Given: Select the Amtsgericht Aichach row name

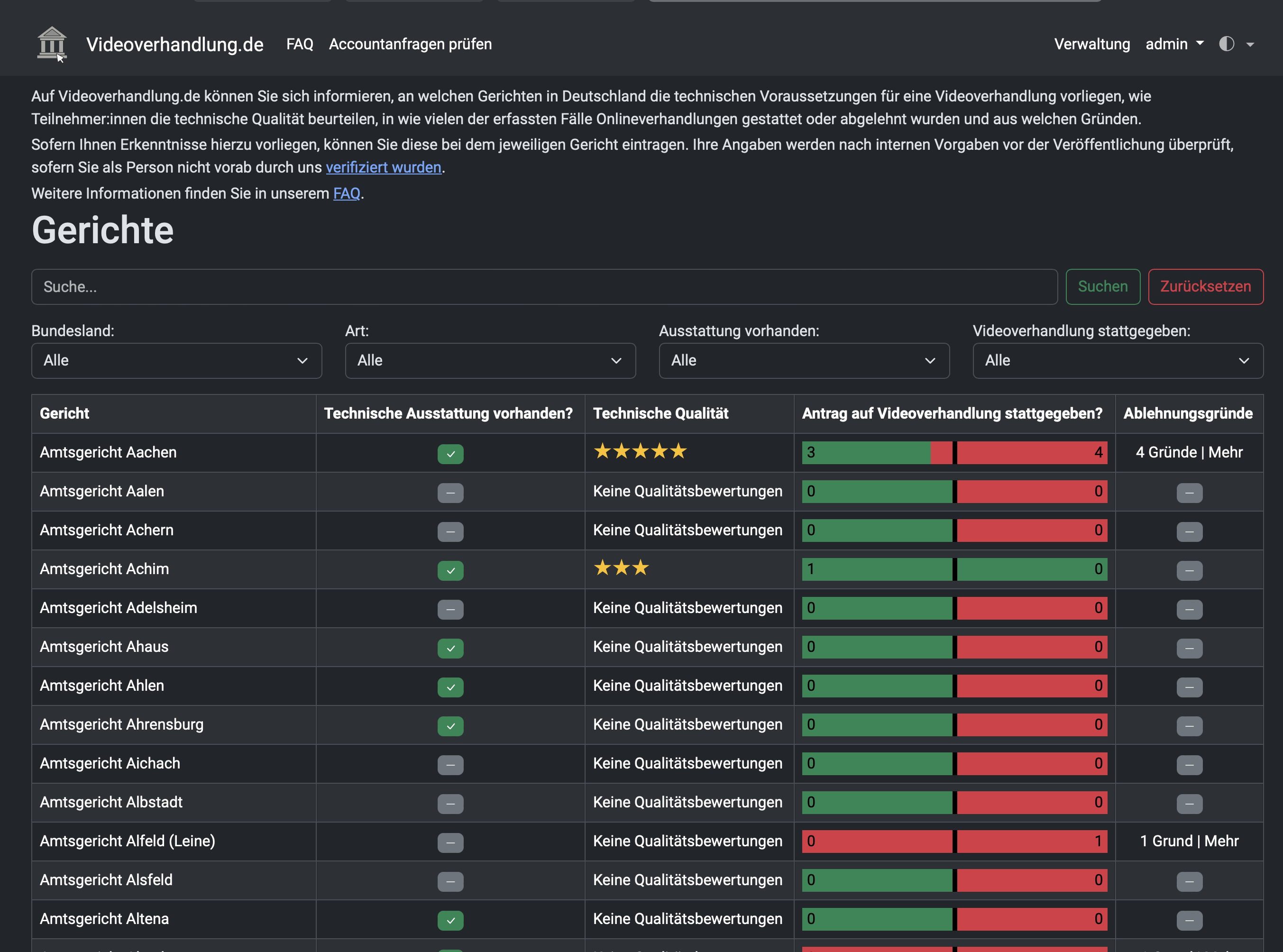Looking at the screenshot, I should click(110, 763).
